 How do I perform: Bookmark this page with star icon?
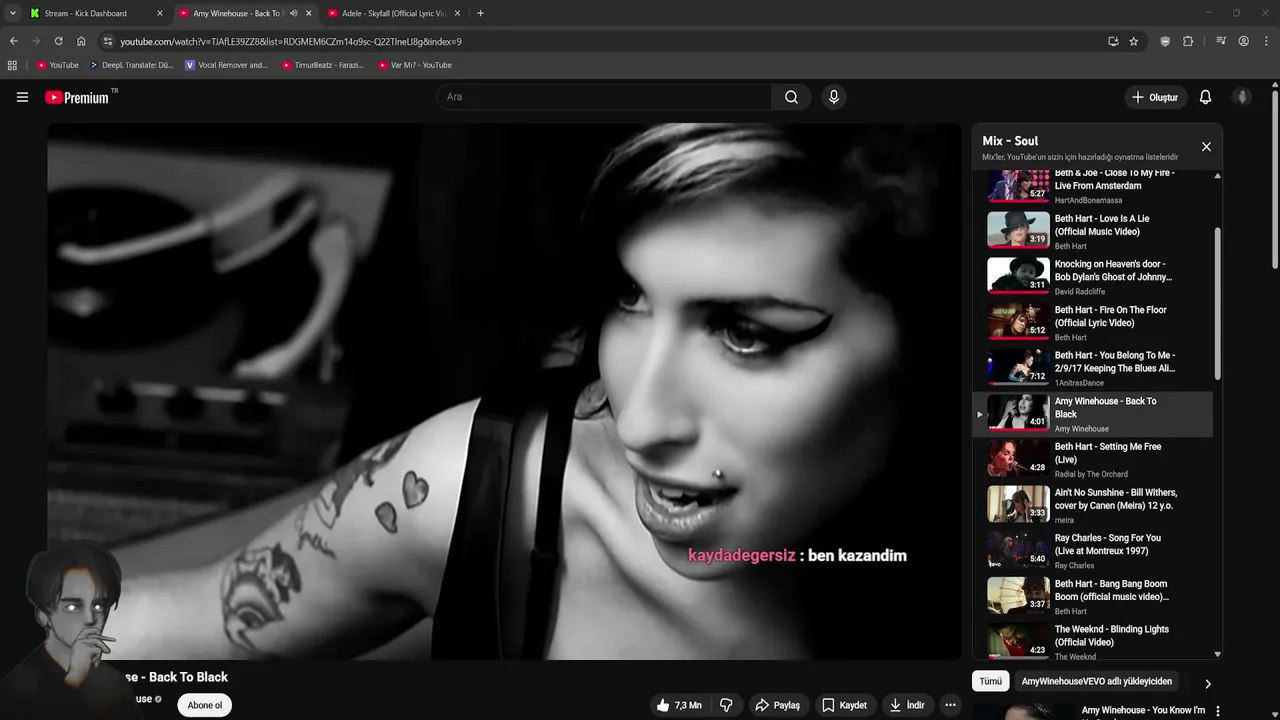1133,41
